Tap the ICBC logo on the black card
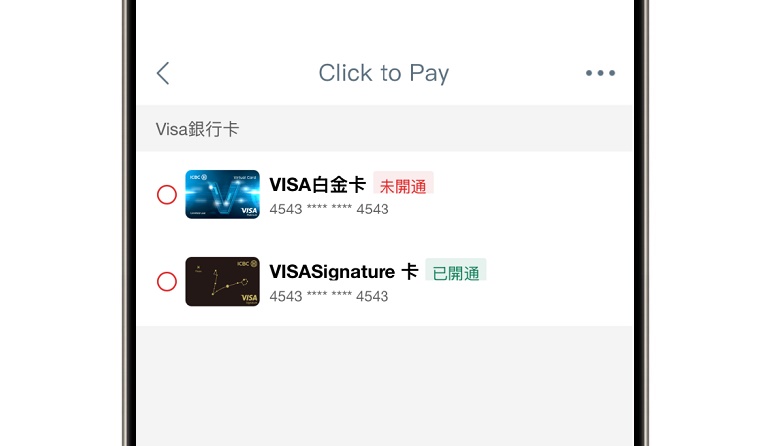The height and width of the screenshot is (446, 771). [x=247, y=264]
